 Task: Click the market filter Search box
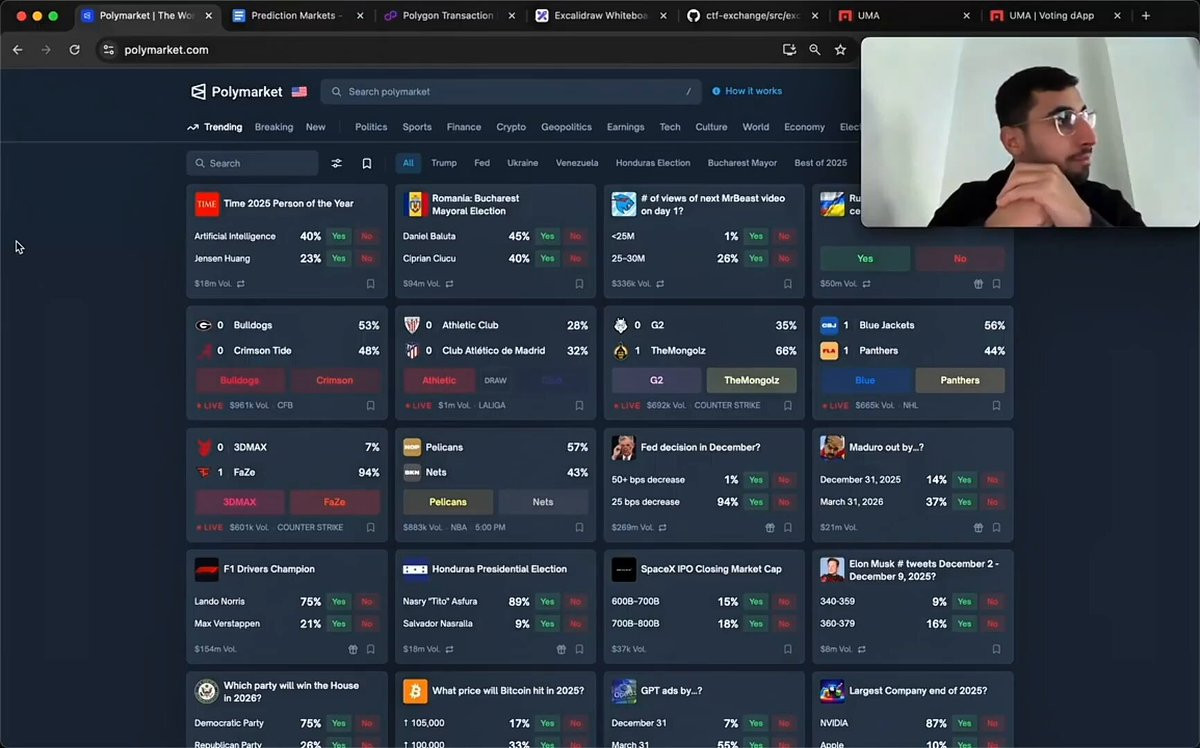pyautogui.click(x=252, y=163)
